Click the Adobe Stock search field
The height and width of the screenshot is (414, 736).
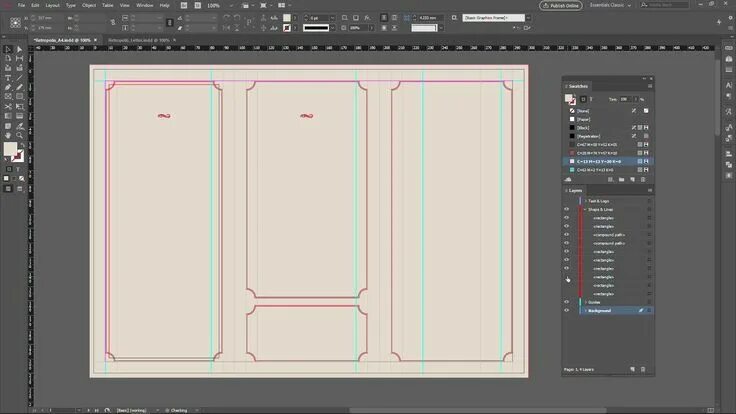665,5
